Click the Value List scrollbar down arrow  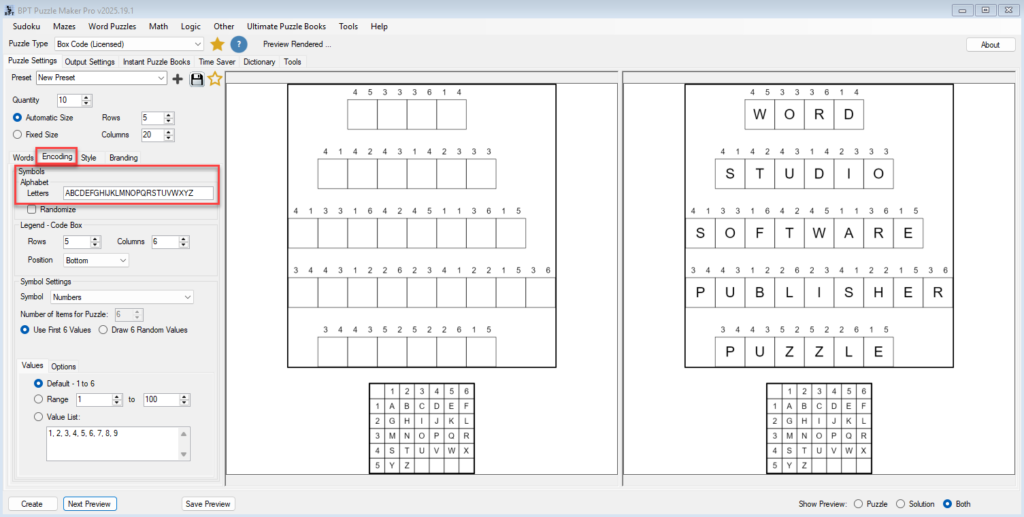click(x=184, y=454)
